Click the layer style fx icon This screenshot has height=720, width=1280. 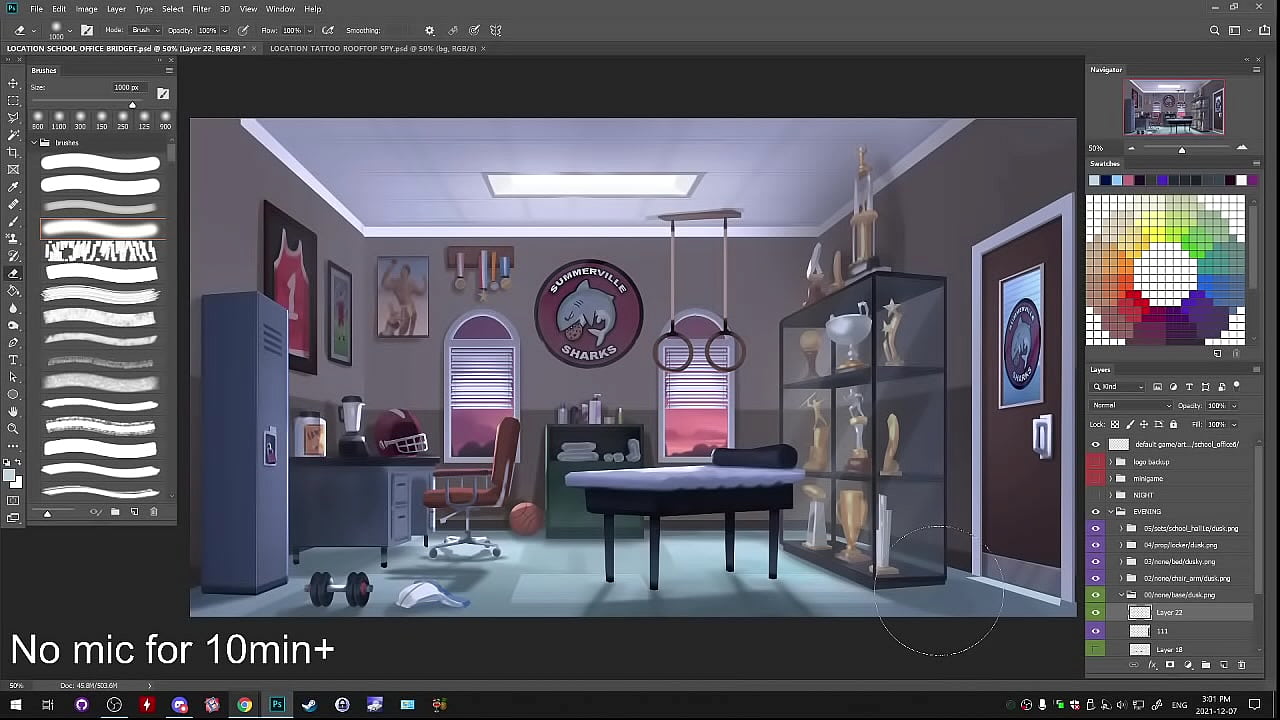coord(1151,665)
